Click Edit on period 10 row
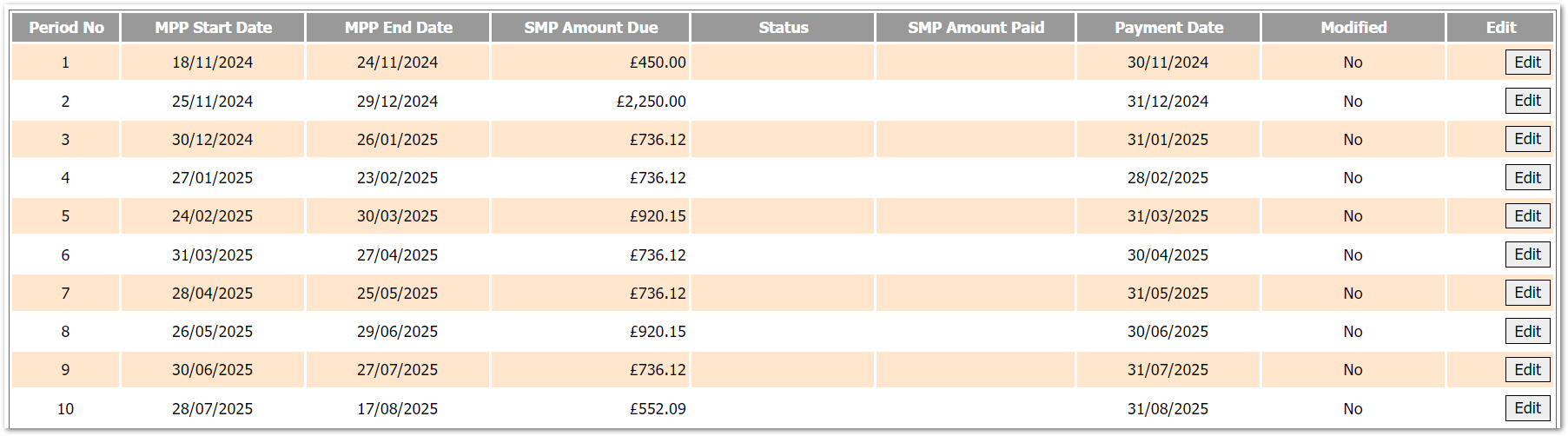The height and width of the screenshot is (436, 1568). (x=1527, y=408)
